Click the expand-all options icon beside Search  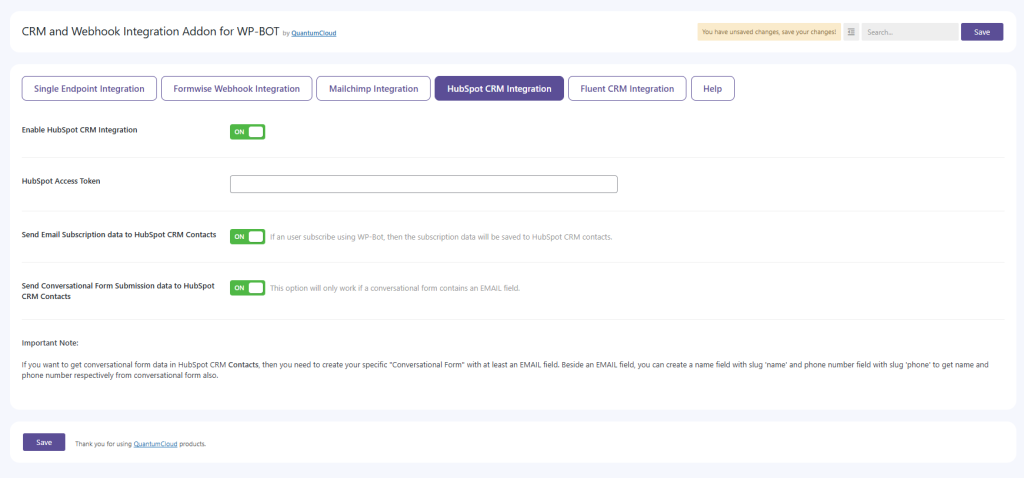(851, 32)
